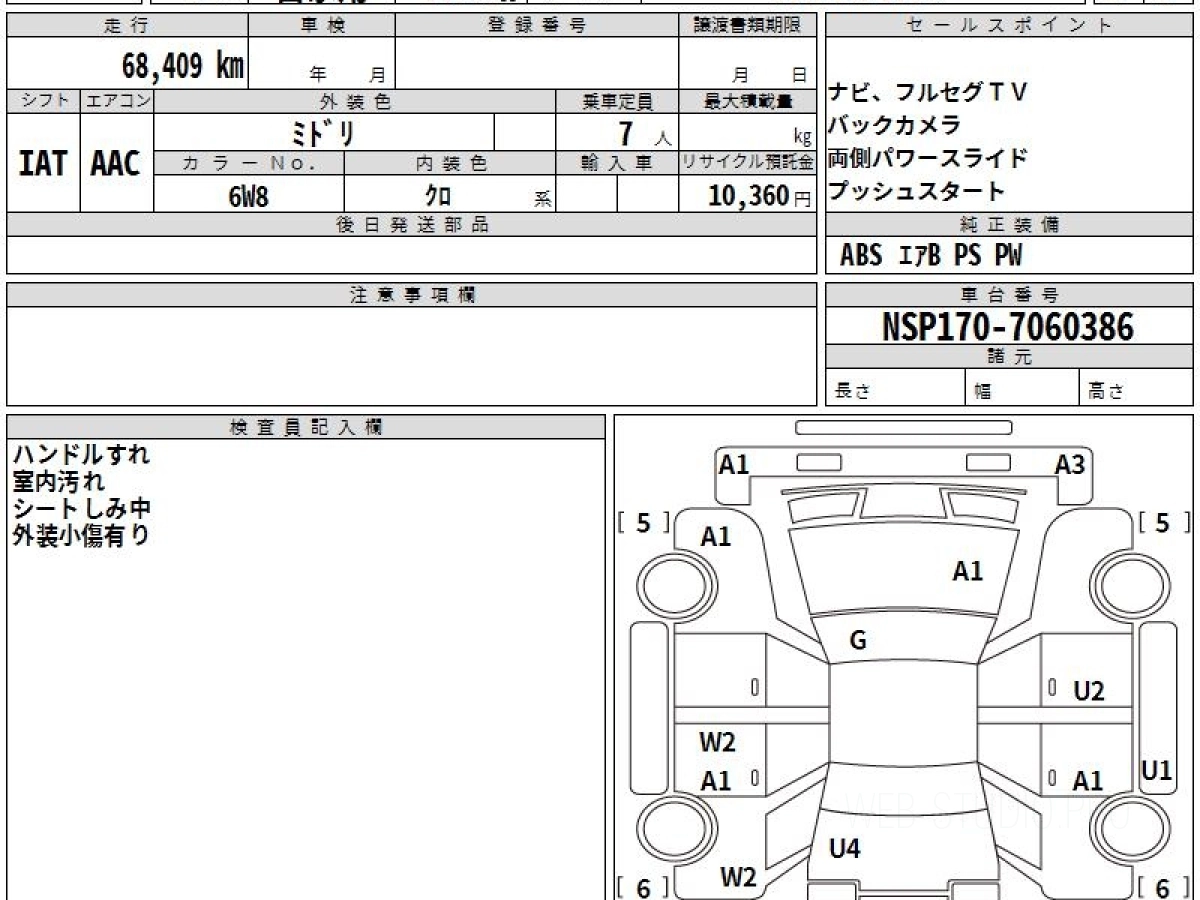Click the 輸入車 header

point(617,164)
